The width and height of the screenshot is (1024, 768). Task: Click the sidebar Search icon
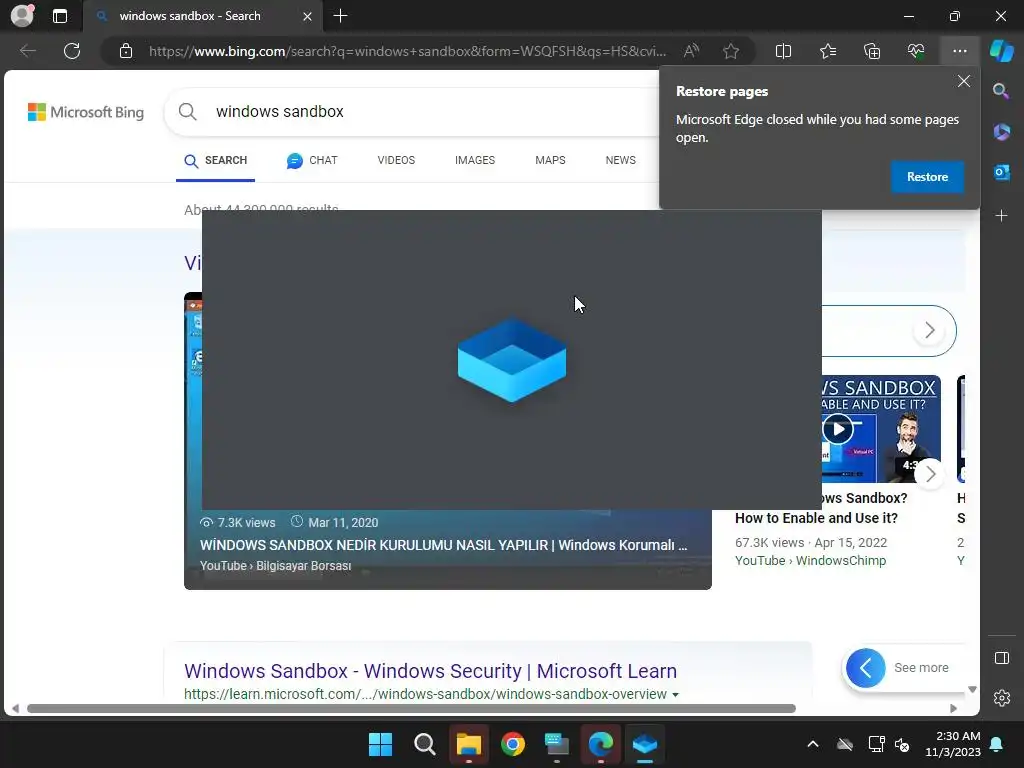(x=1001, y=91)
